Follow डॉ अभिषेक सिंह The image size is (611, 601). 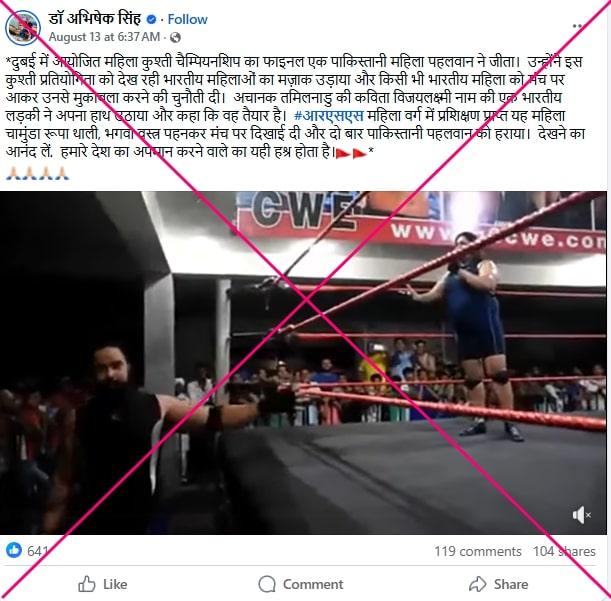point(187,19)
